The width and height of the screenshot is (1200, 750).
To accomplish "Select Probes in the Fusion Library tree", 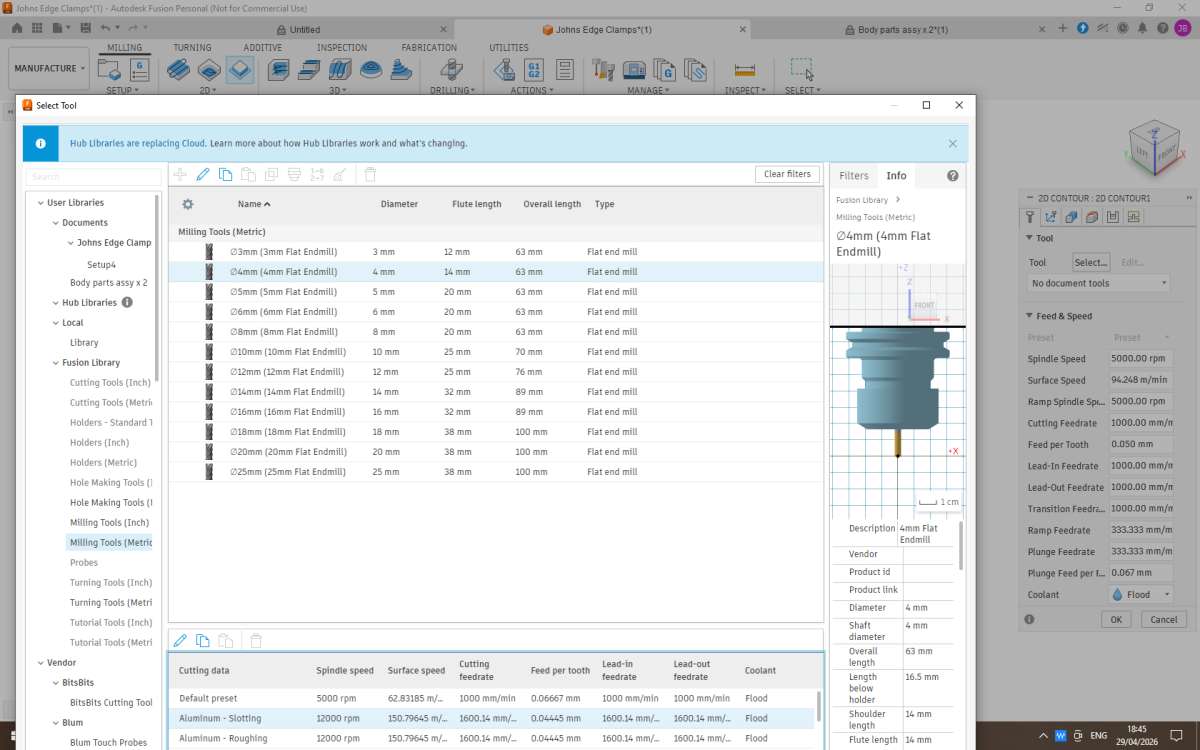I will coord(84,563).
